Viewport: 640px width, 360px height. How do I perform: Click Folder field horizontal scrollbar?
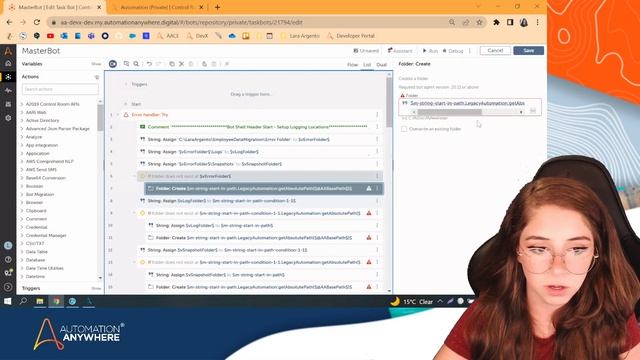point(449,112)
